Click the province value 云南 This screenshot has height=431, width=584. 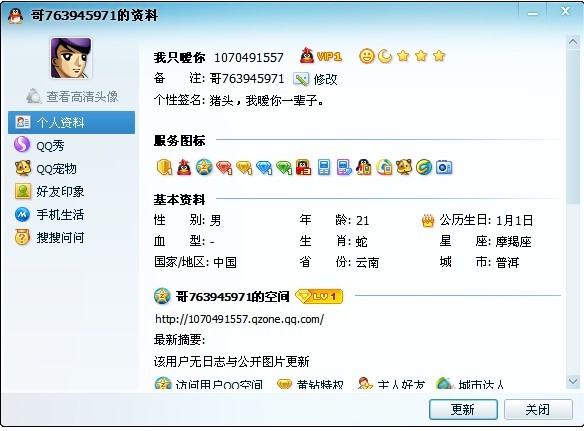pyautogui.click(x=367, y=262)
